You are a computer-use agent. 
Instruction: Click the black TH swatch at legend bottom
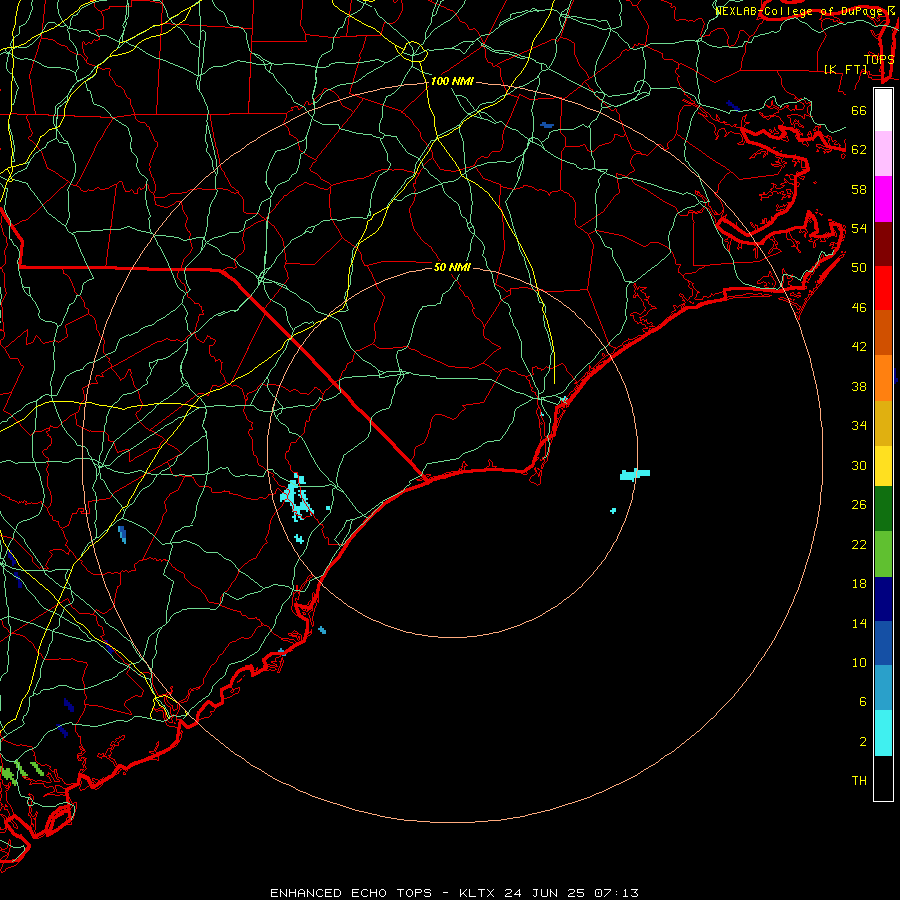(883, 778)
